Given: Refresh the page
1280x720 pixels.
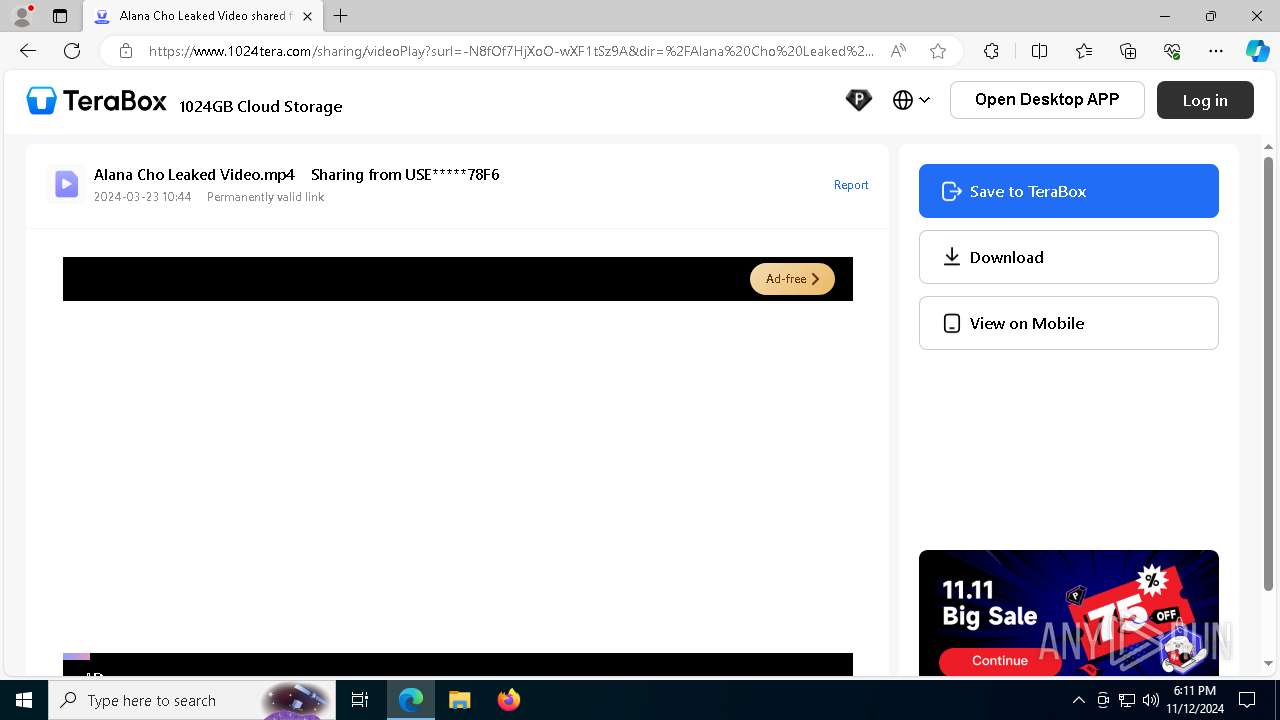Looking at the screenshot, I should click(x=72, y=51).
